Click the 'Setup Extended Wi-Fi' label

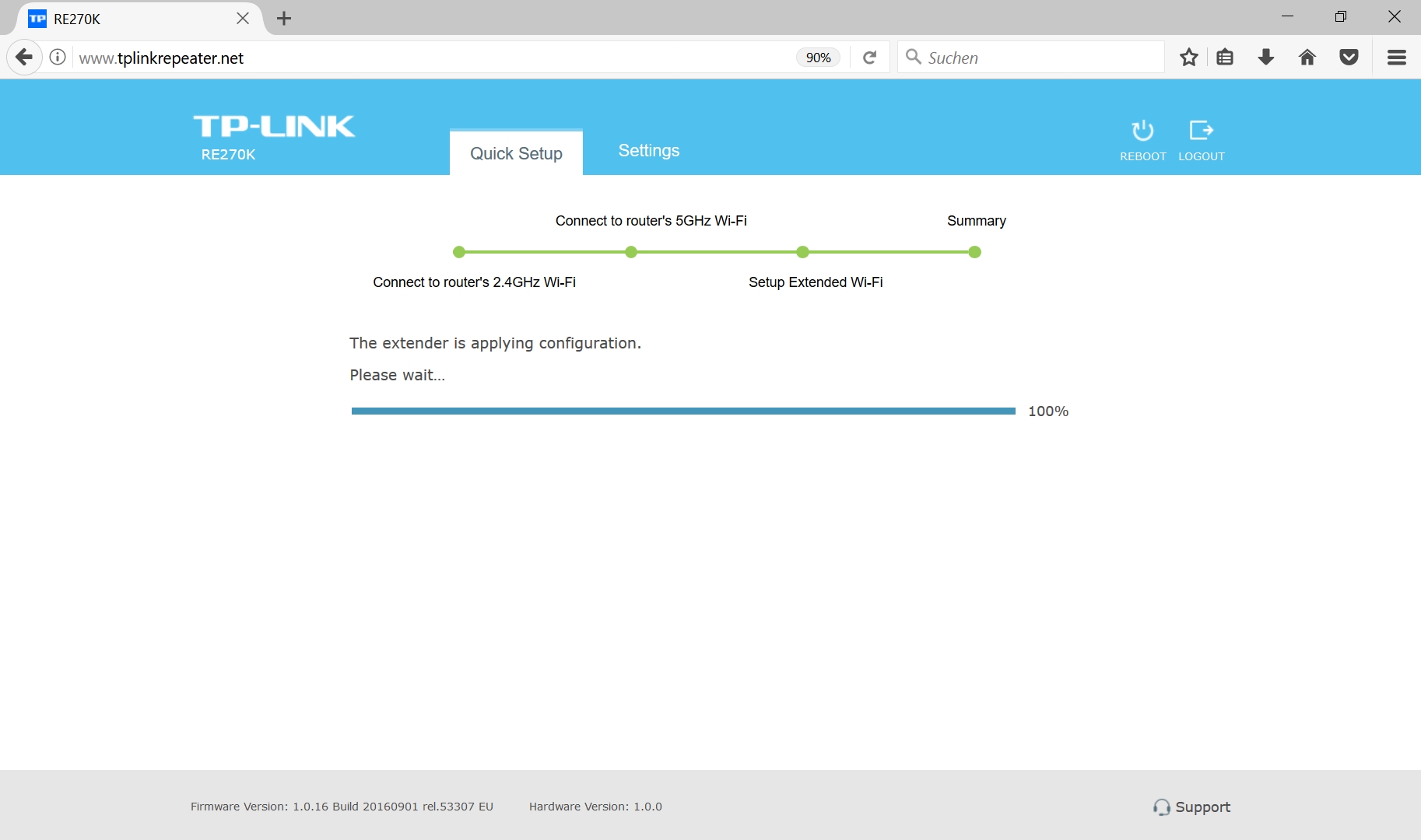(x=816, y=282)
